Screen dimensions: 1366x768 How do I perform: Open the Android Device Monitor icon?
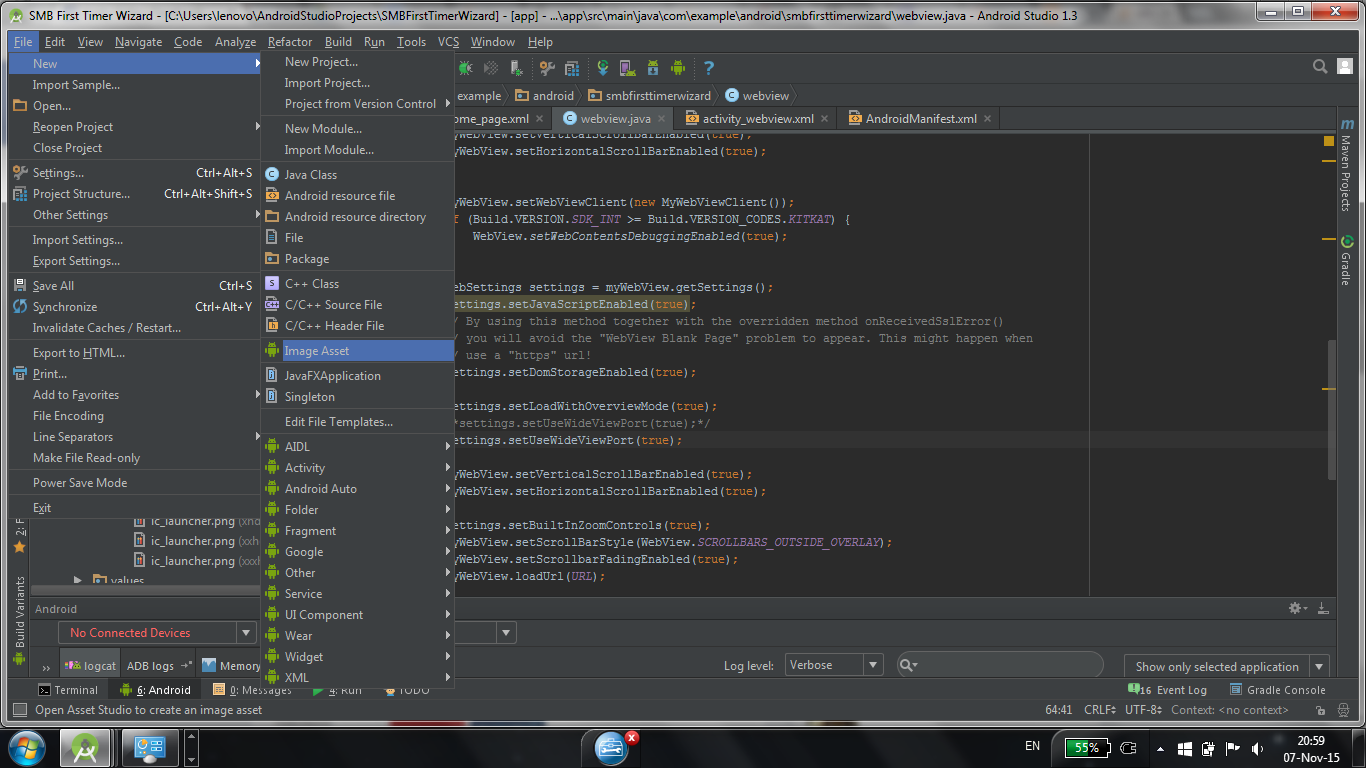(x=678, y=68)
